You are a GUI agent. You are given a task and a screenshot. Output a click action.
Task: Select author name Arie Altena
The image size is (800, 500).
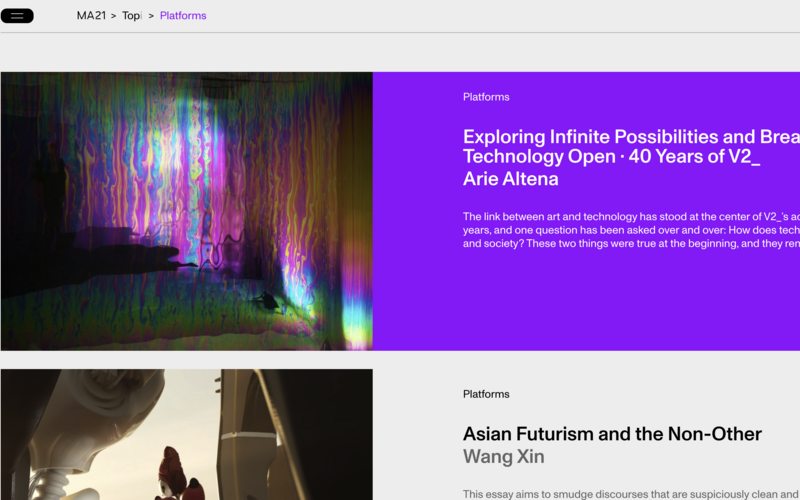pyautogui.click(x=510, y=179)
